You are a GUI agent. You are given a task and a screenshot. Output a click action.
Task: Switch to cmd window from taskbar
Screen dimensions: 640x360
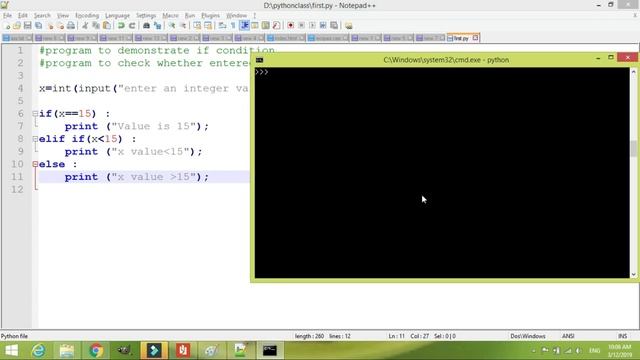pyautogui.click(x=269, y=350)
